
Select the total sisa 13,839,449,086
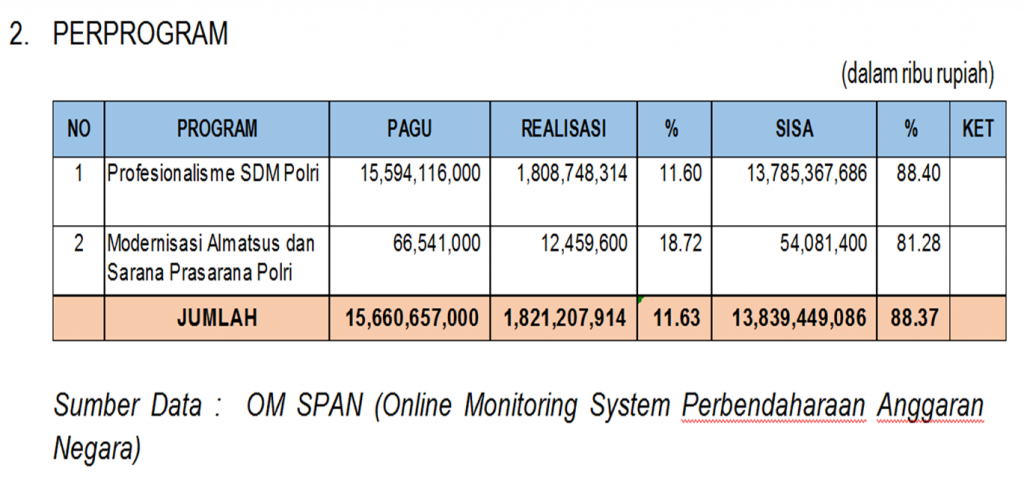798,318
